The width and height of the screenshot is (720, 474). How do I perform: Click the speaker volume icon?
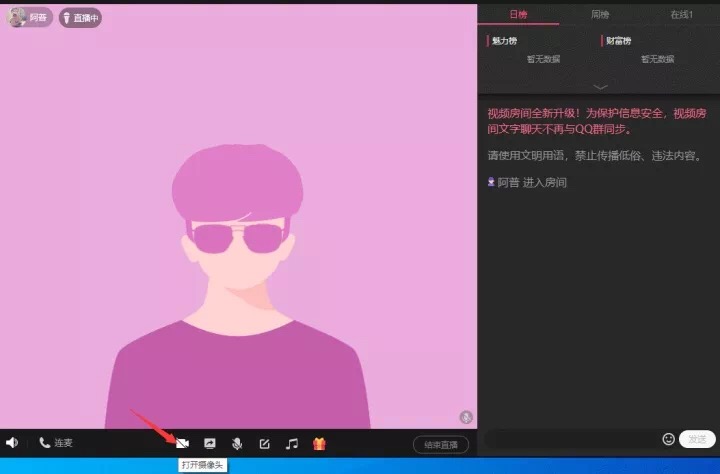(12, 443)
